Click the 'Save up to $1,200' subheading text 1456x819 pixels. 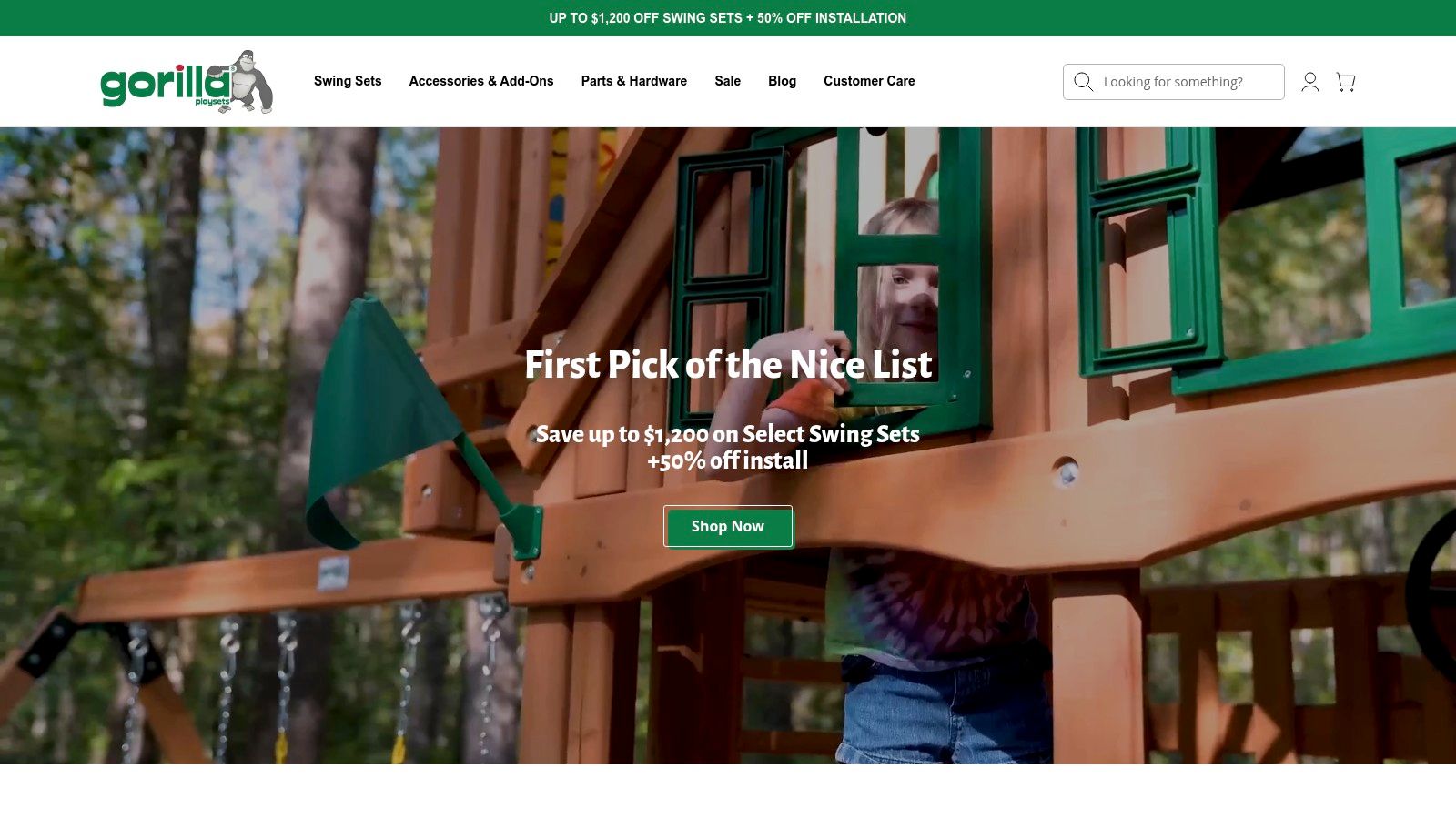pos(728,447)
